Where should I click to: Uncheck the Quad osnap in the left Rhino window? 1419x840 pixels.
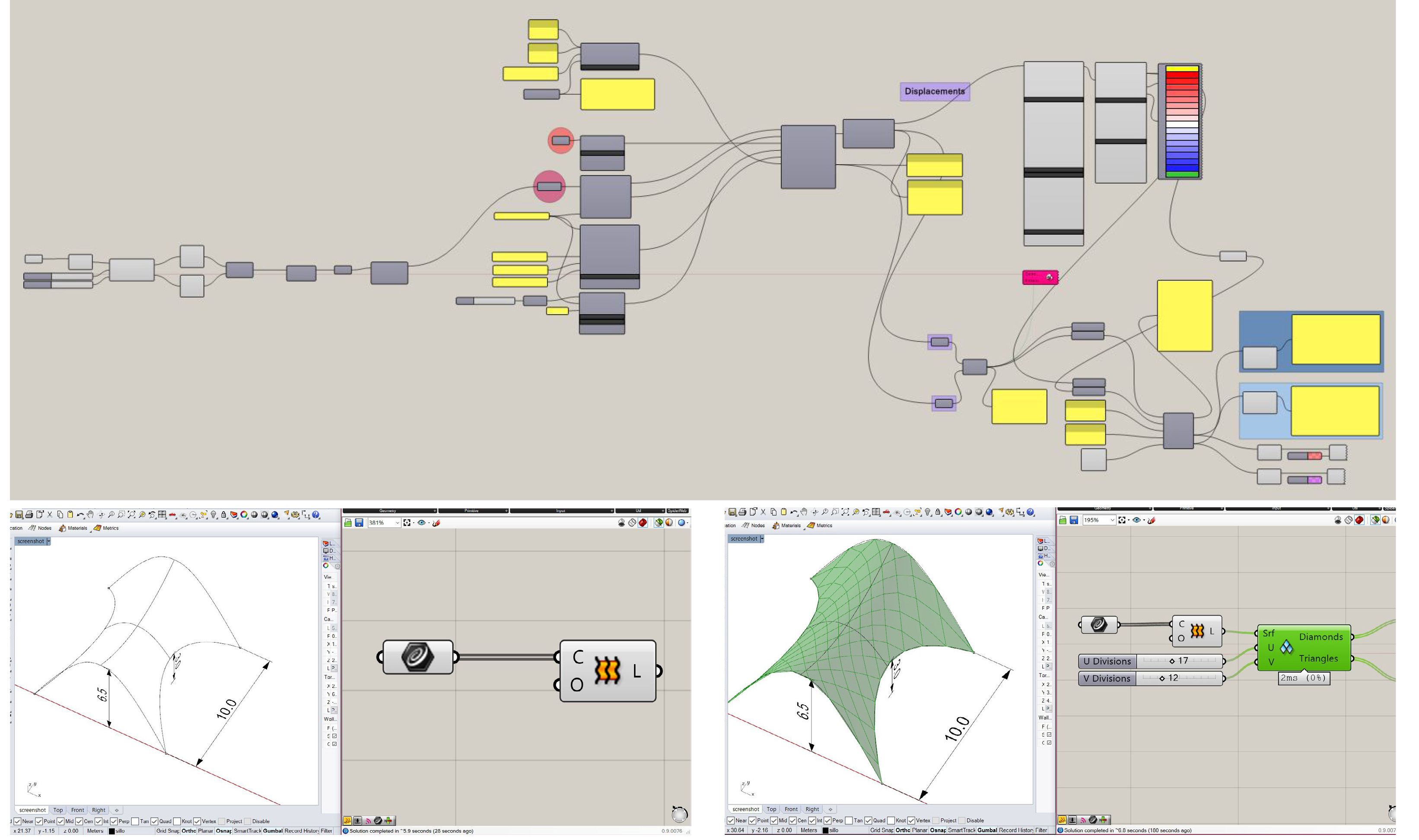pyautogui.click(x=155, y=821)
